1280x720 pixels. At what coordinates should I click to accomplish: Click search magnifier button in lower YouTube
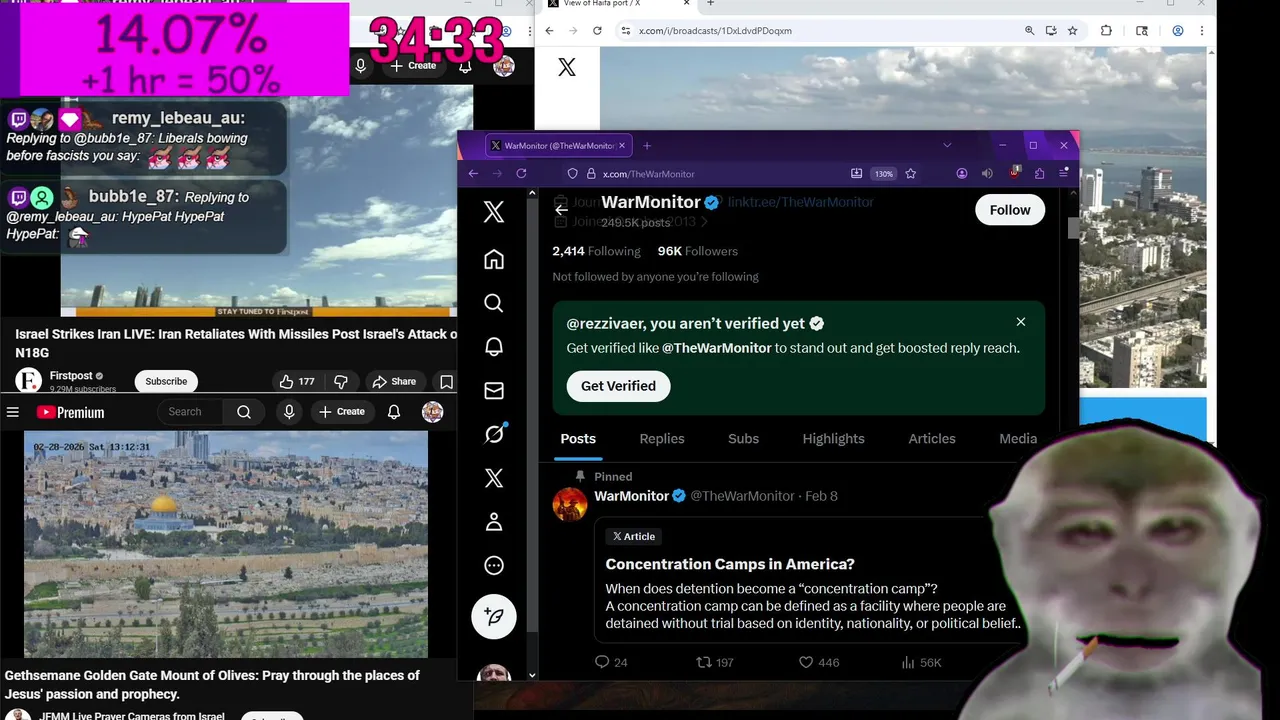click(244, 412)
